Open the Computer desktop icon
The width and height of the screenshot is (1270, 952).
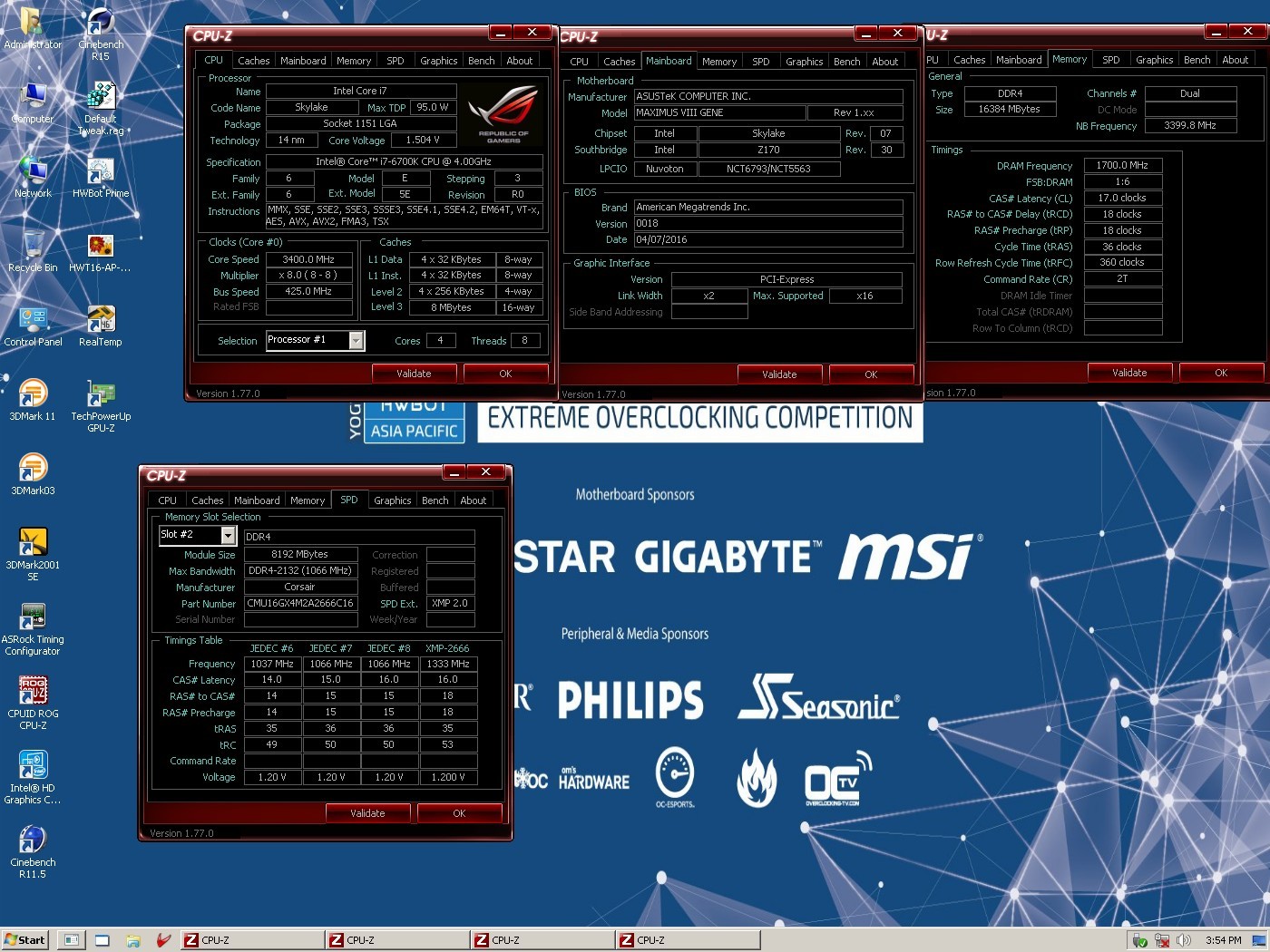(33, 102)
